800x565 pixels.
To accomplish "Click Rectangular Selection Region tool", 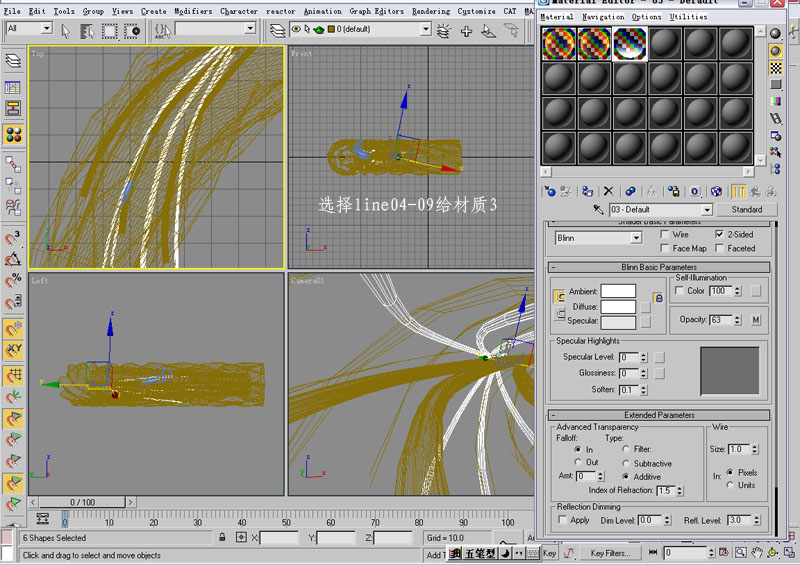I will click(x=109, y=32).
